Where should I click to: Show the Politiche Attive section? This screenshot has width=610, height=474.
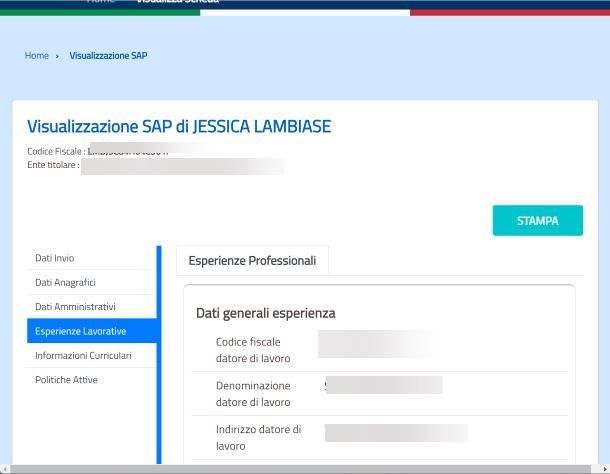(91, 380)
